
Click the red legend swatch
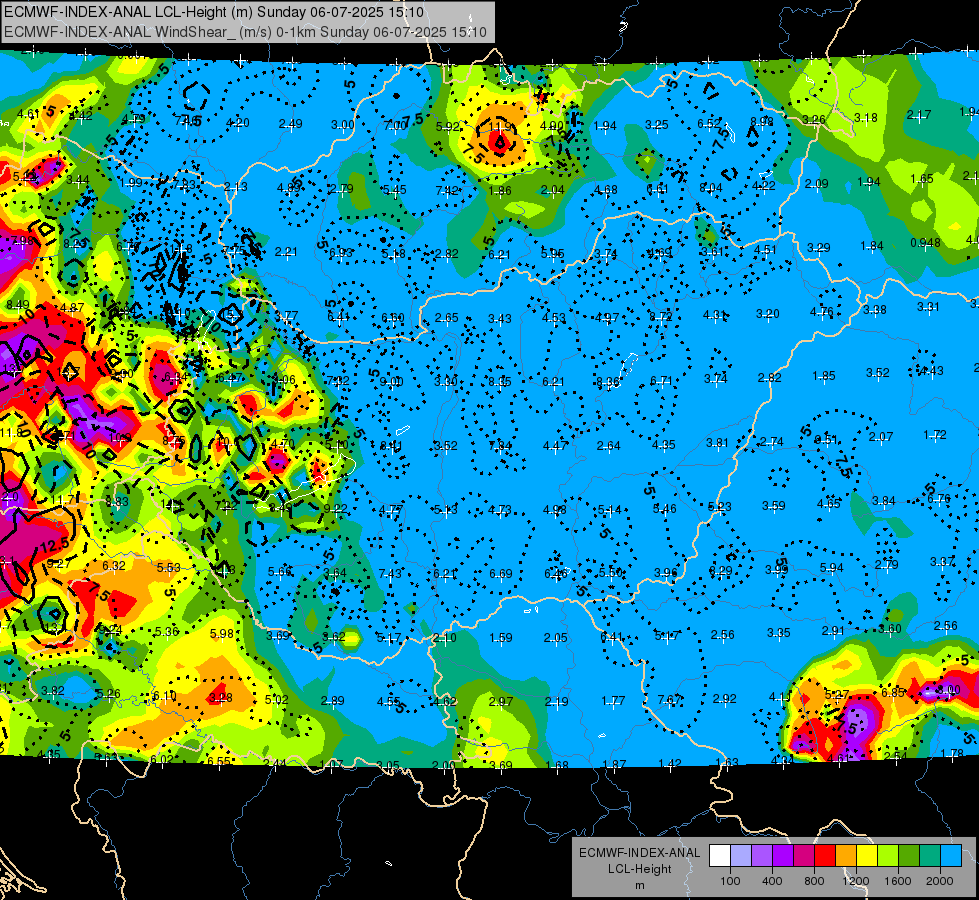coord(825,856)
